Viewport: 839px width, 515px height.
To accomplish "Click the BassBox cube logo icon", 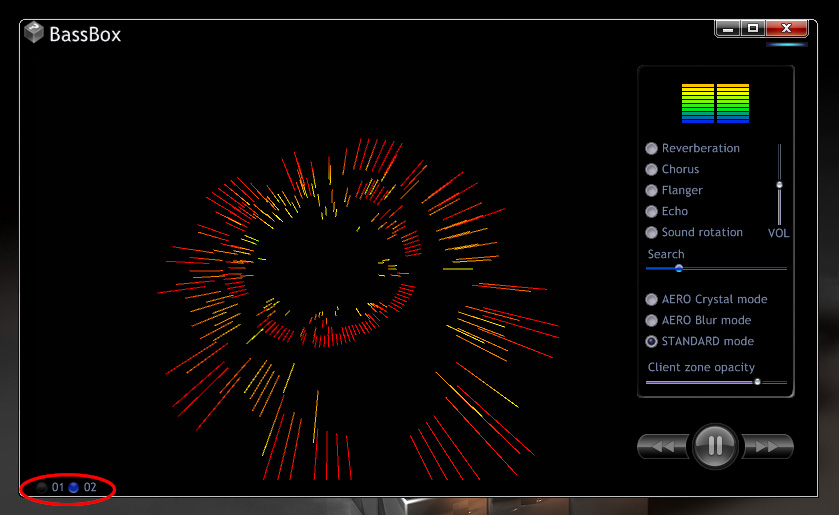I will pos(34,33).
